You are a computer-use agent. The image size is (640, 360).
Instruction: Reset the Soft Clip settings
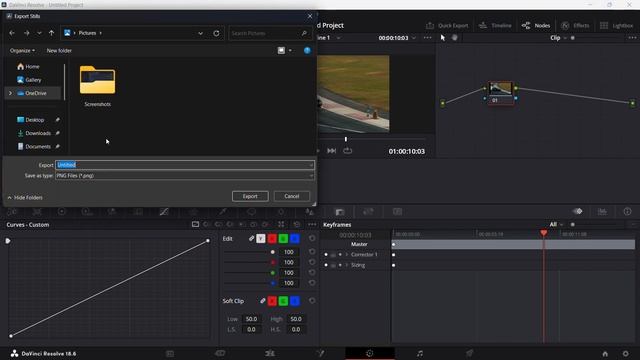point(312,301)
